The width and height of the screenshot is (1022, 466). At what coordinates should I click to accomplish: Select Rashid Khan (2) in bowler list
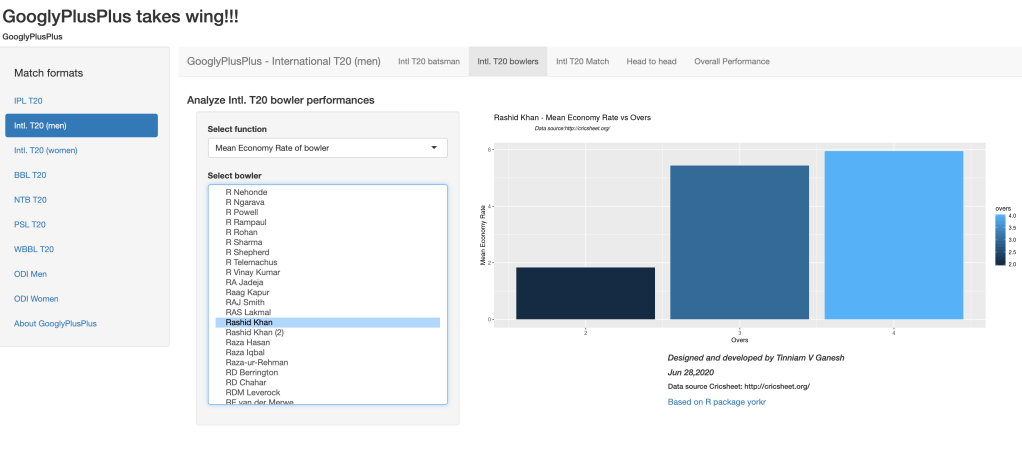(x=255, y=333)
